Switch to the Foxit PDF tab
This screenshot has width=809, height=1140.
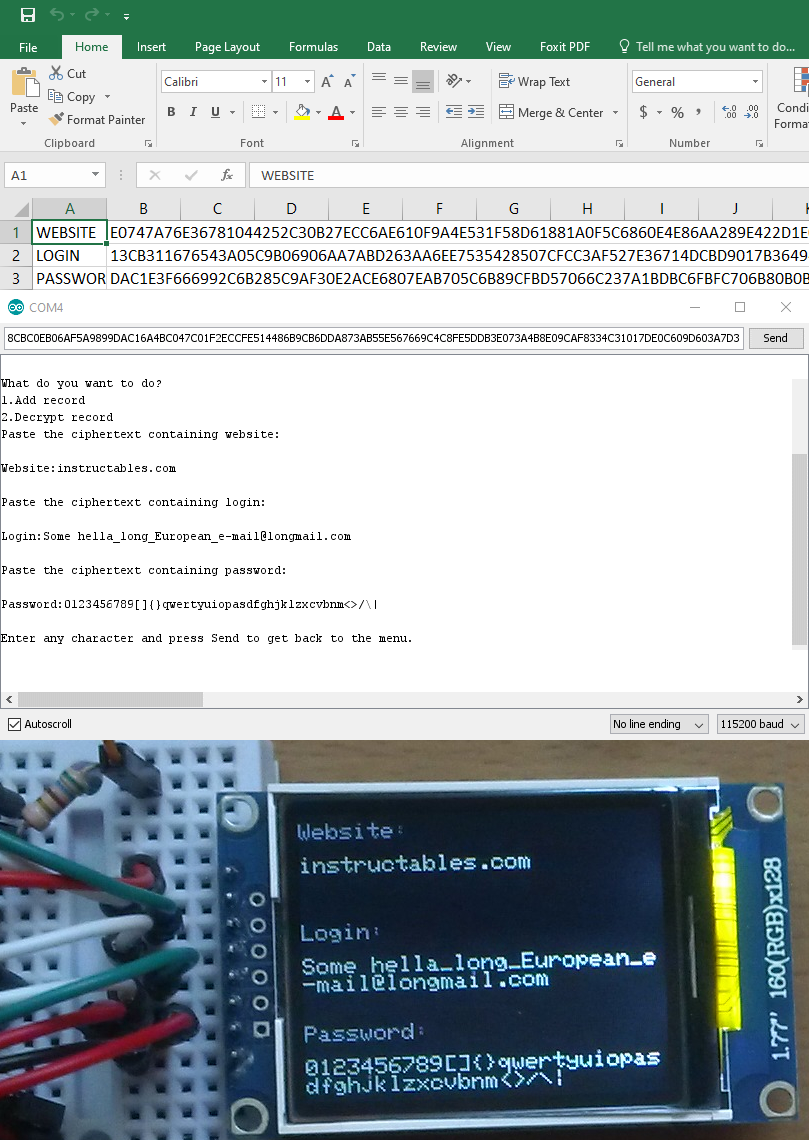point(565,47)
